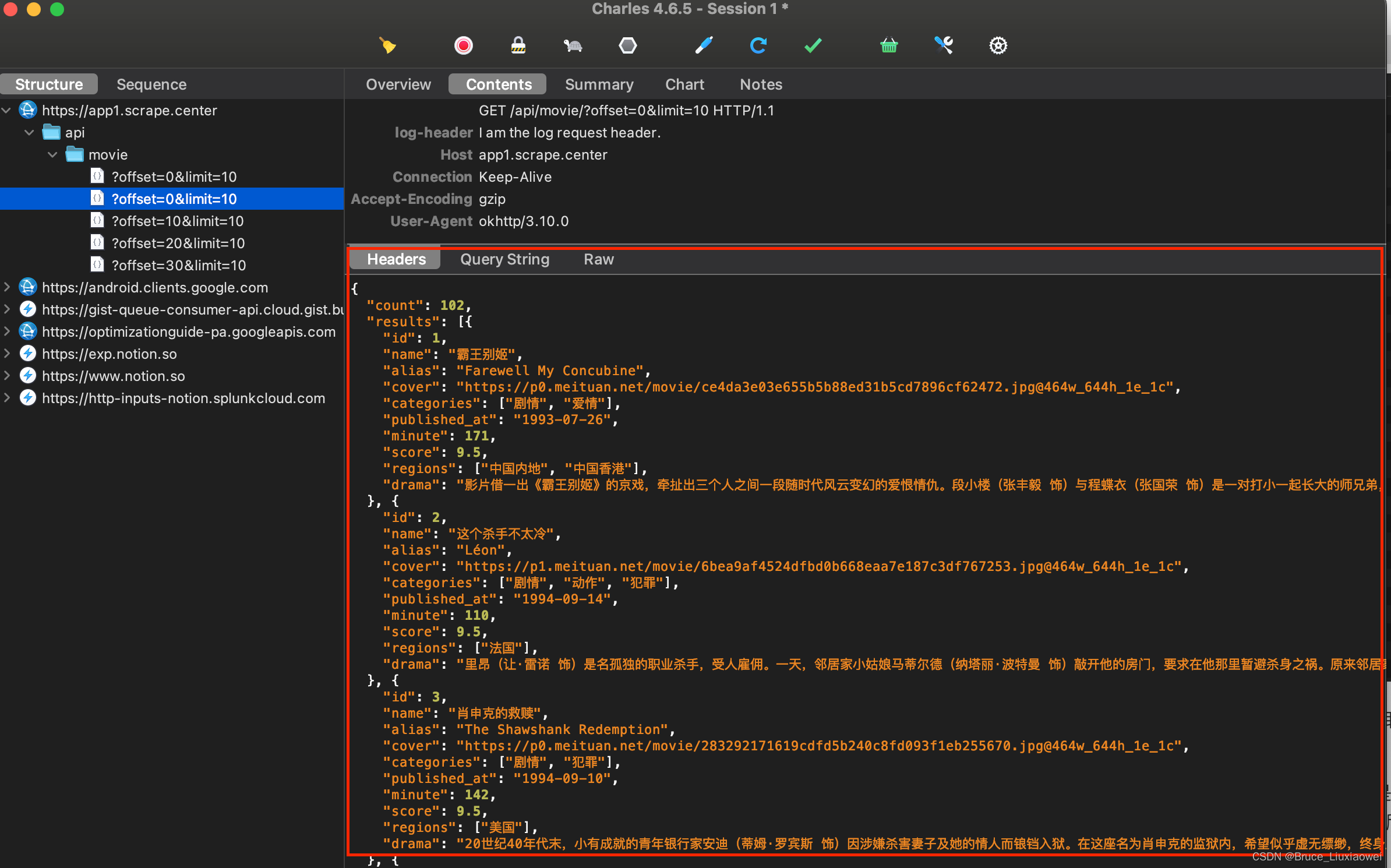Open the tools wrench icon
Image resolution: width=1391 pixels, height=868 pixels.
(x=944, y=45)
